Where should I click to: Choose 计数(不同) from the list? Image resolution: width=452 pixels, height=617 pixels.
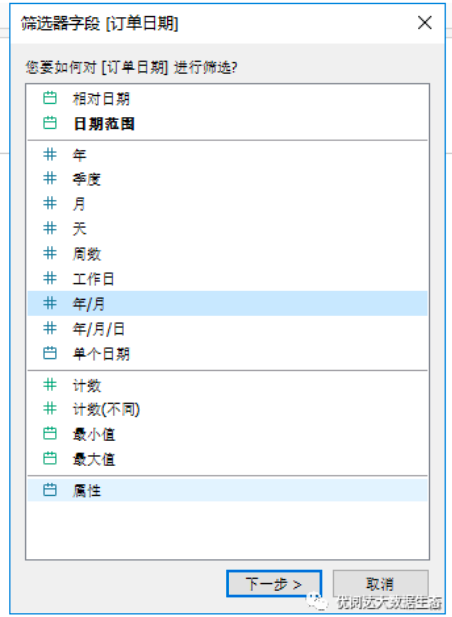[x=227, y=409]
